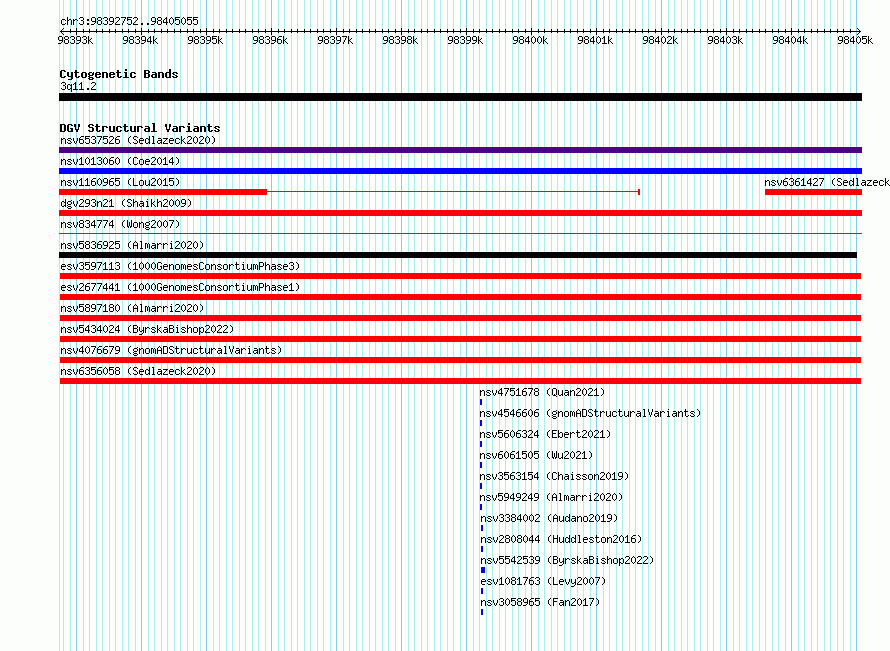Click the nsv5434024 (ByrskaBishop2022) label
The width and height of the screenshot is (890, 651).
coord(147,329)
